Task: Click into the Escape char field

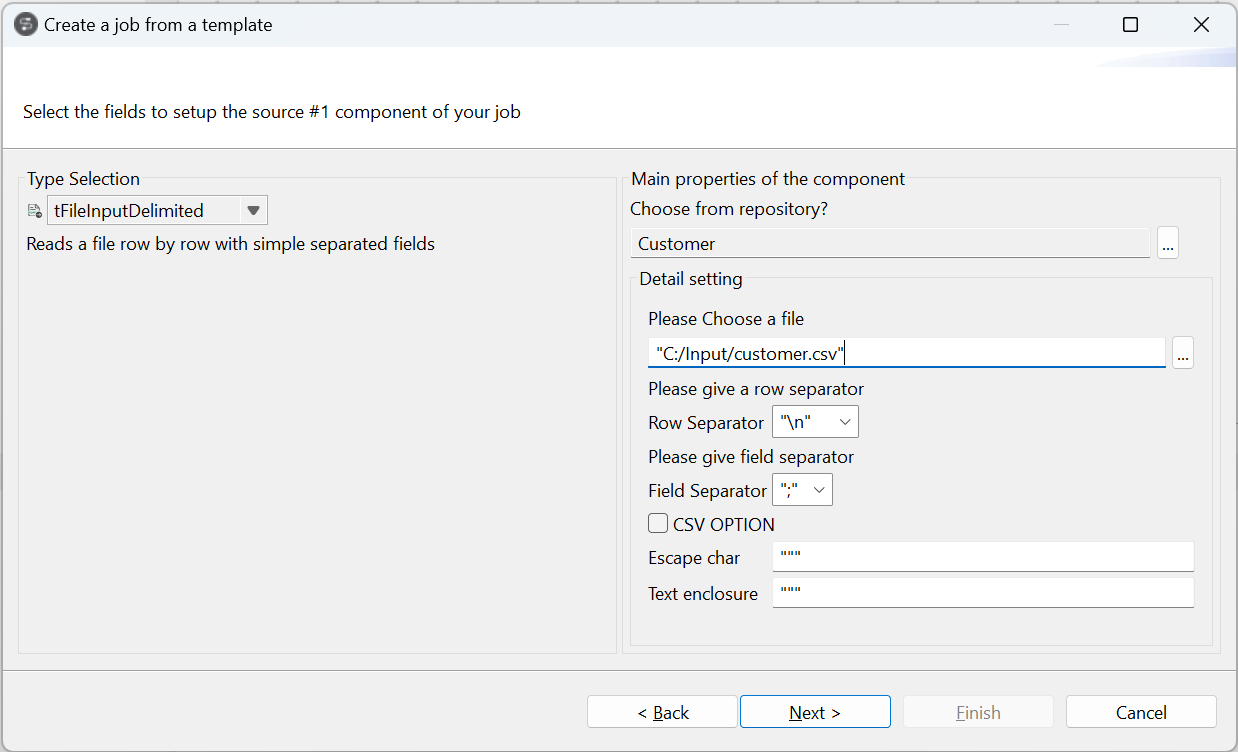Action: click(982, 557)
